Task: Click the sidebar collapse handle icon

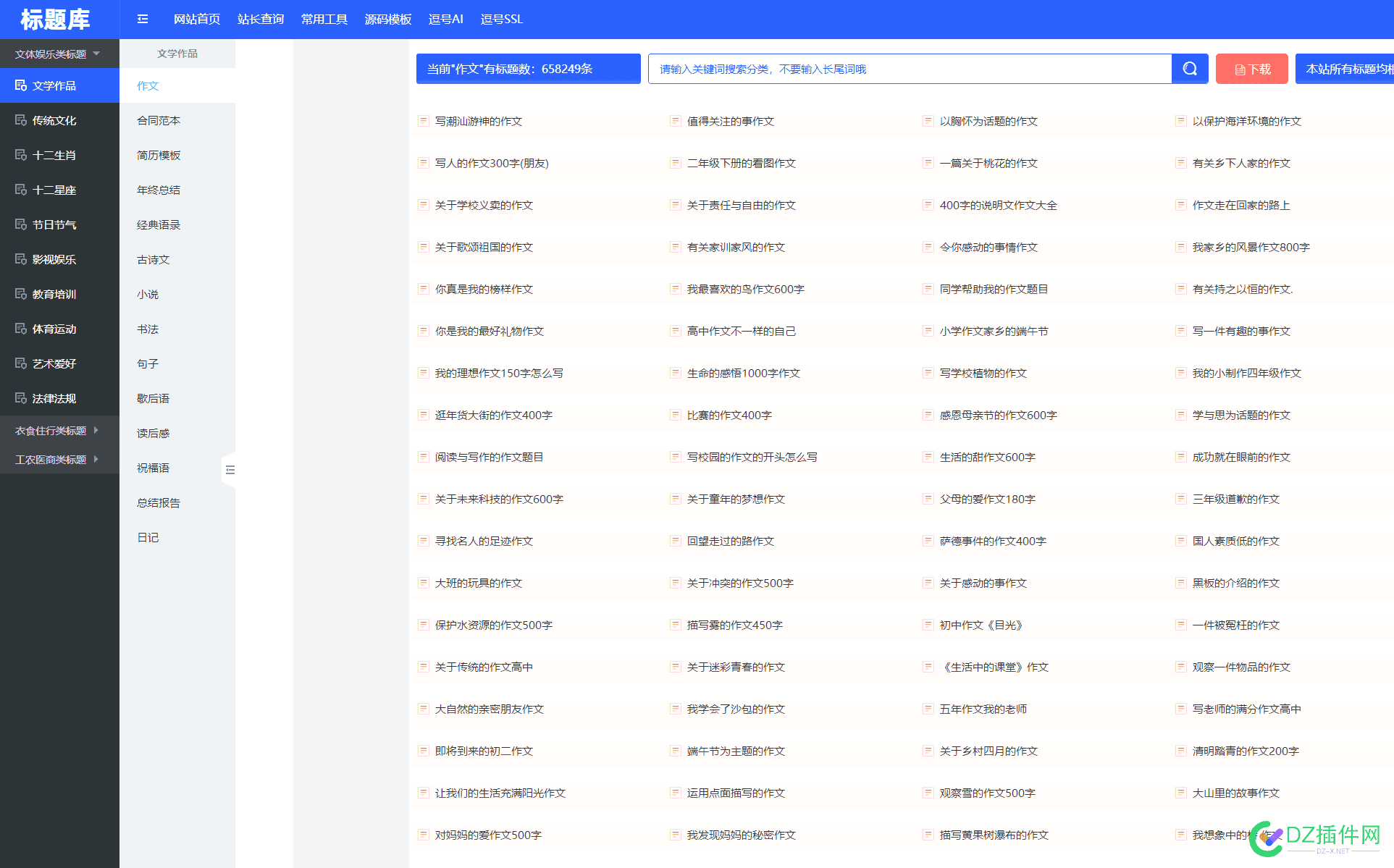Action: coord(230,470)
